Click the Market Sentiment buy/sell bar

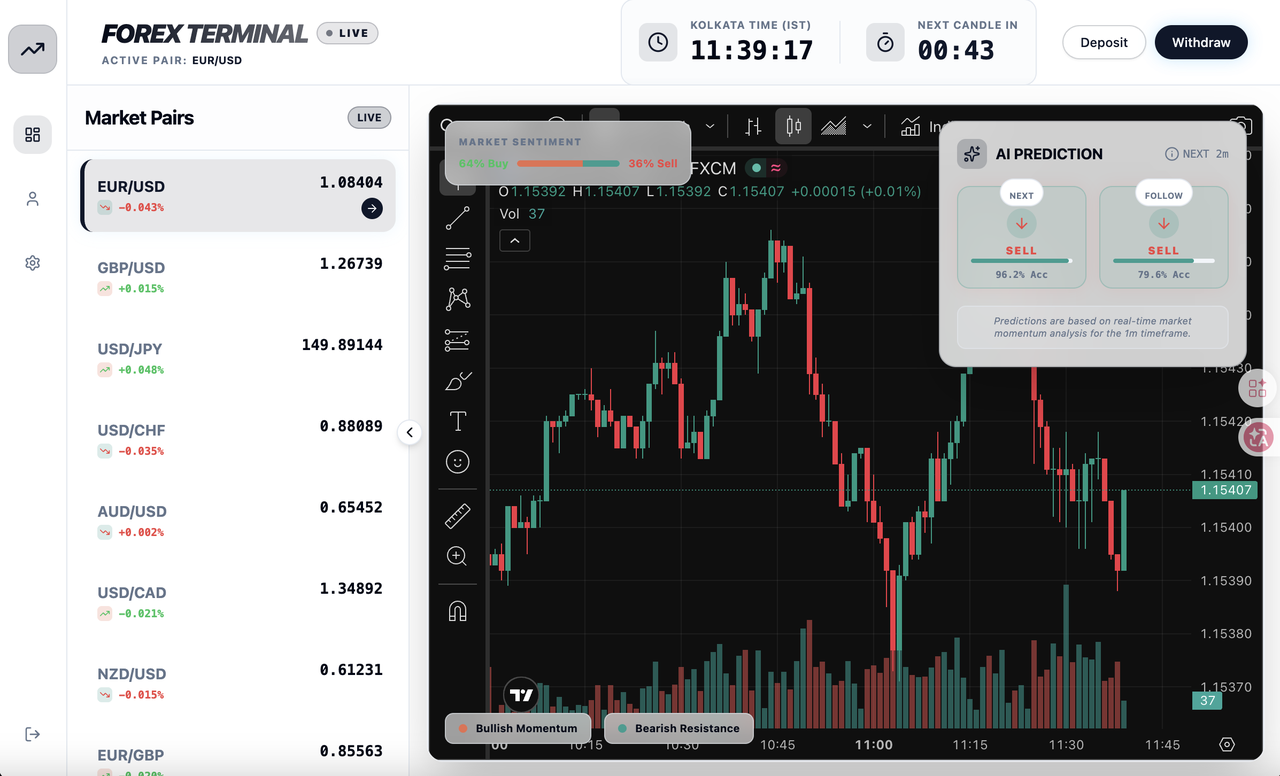(568, 163)
